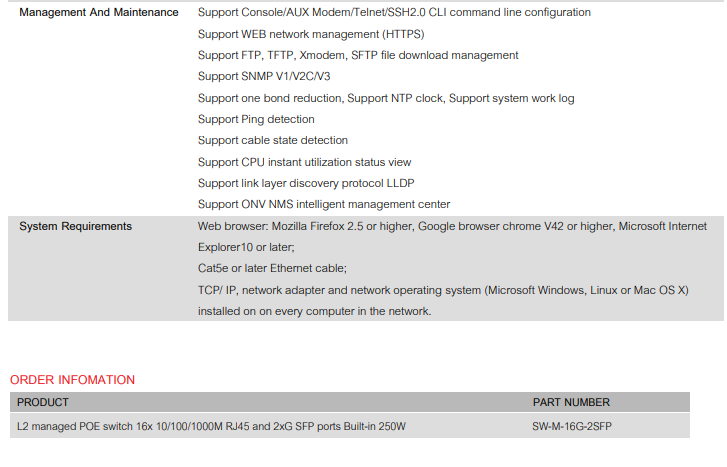Click the Console/AUX Modem/Telnet/SSH2.0 CLI line
This screenshot has width=727, height=467.
click(x=394, y=13)
